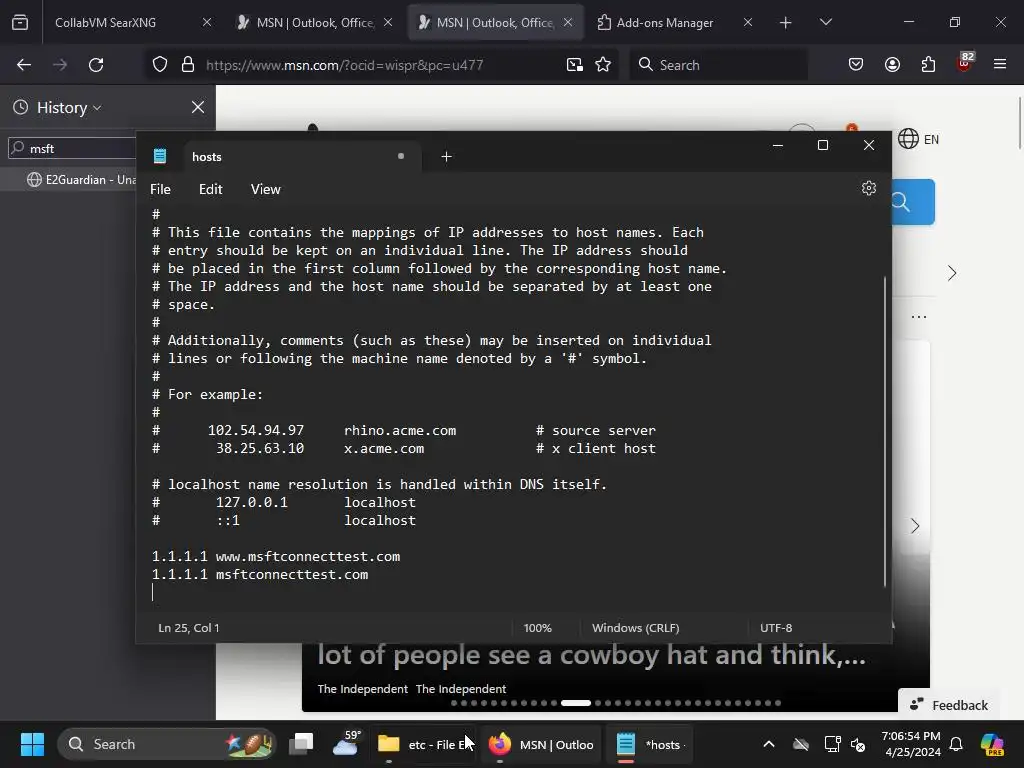1024x768 pixels.
Task: Add a new Notepad tab
Action: 446,157
